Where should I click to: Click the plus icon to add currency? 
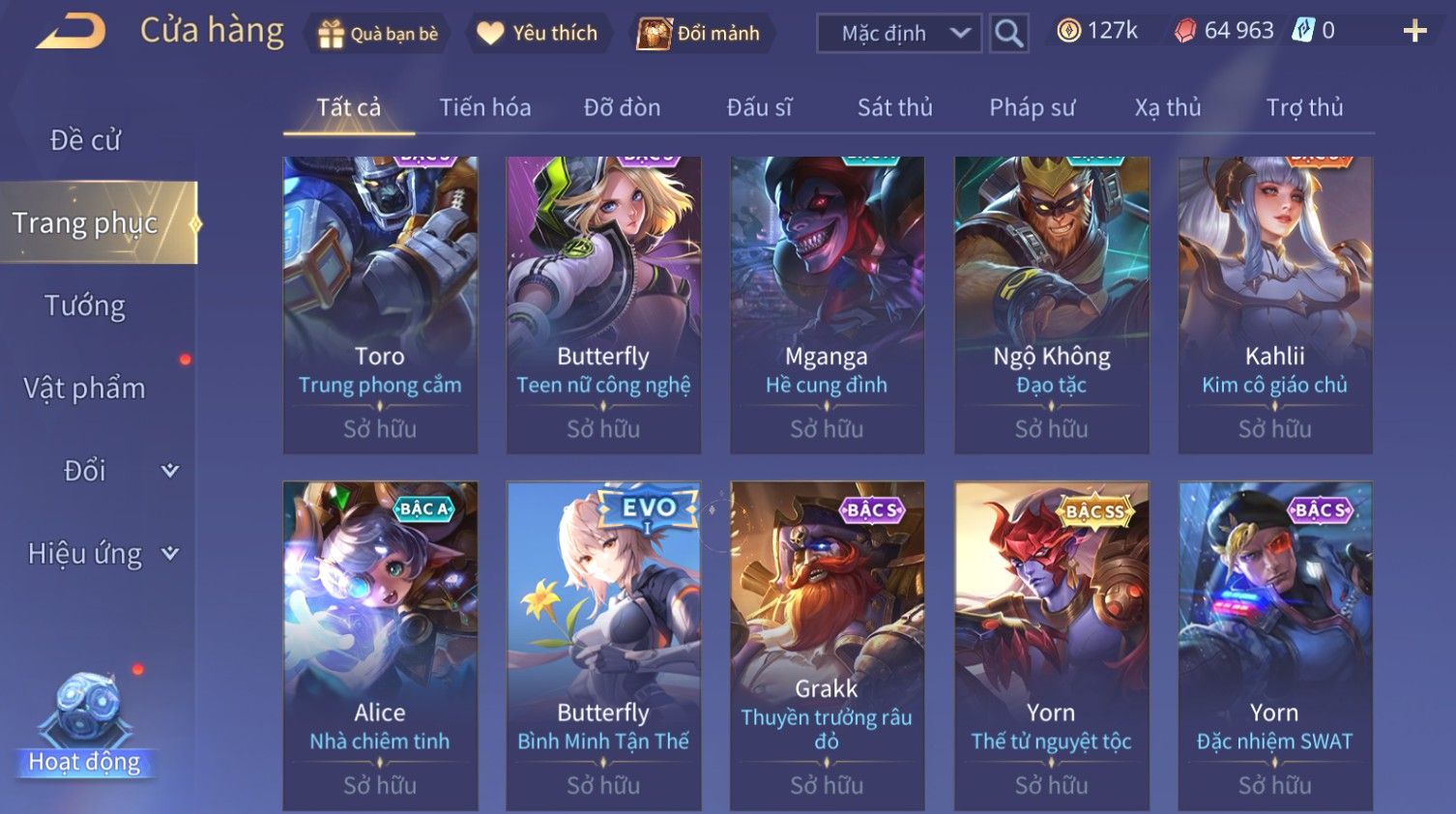tap(1414, 32)
